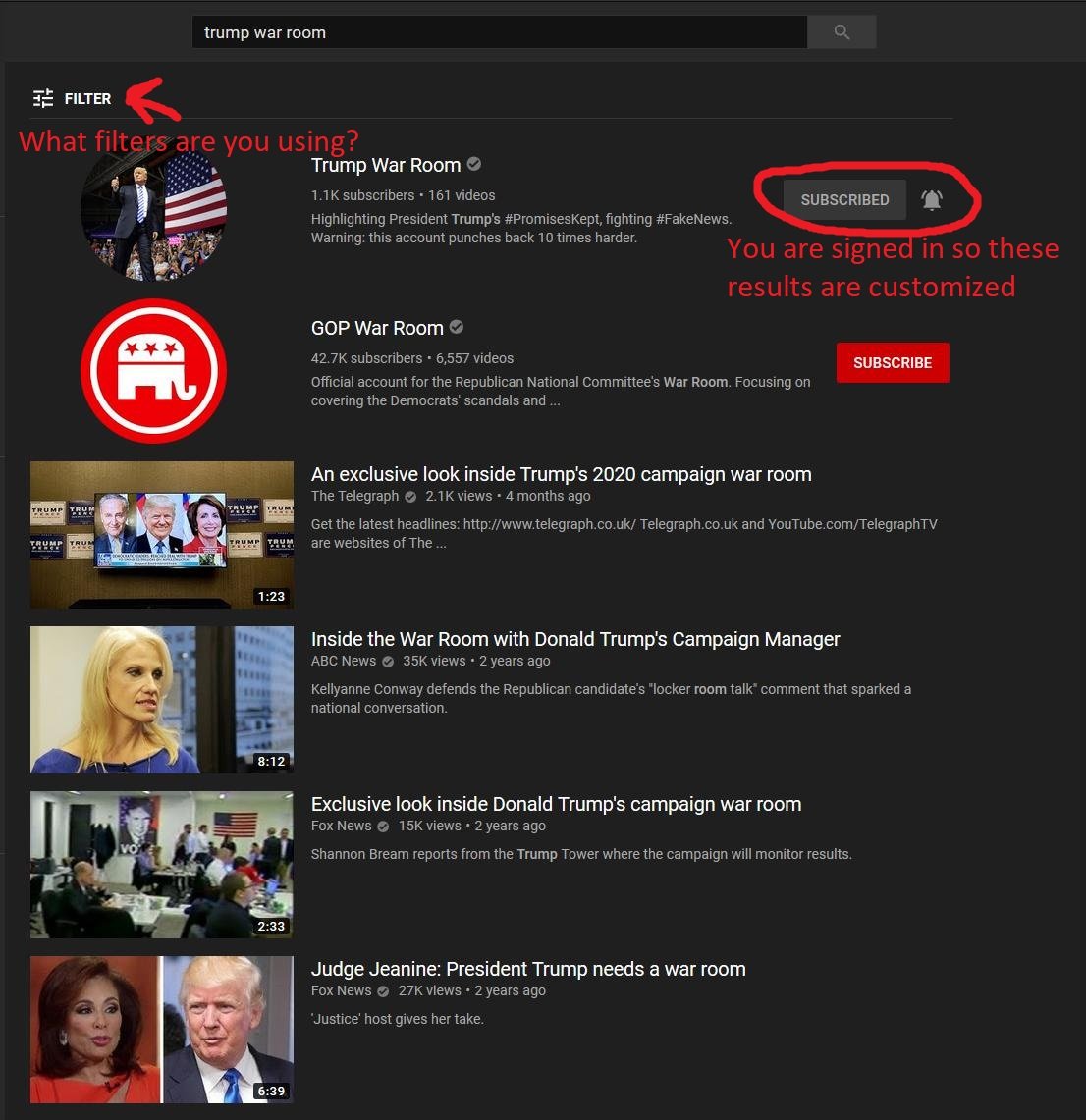Open the search filter options
This screenshot has height=1120, width=1086.
click(72, 98)
